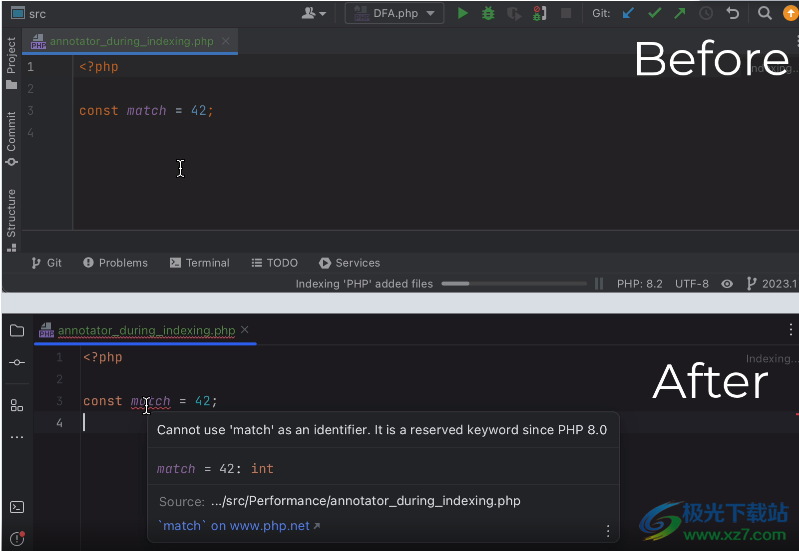The width and height of the screenshot is (799, 551).
Task: Open the Structure tool window stripe button
Action: [11, 220]
